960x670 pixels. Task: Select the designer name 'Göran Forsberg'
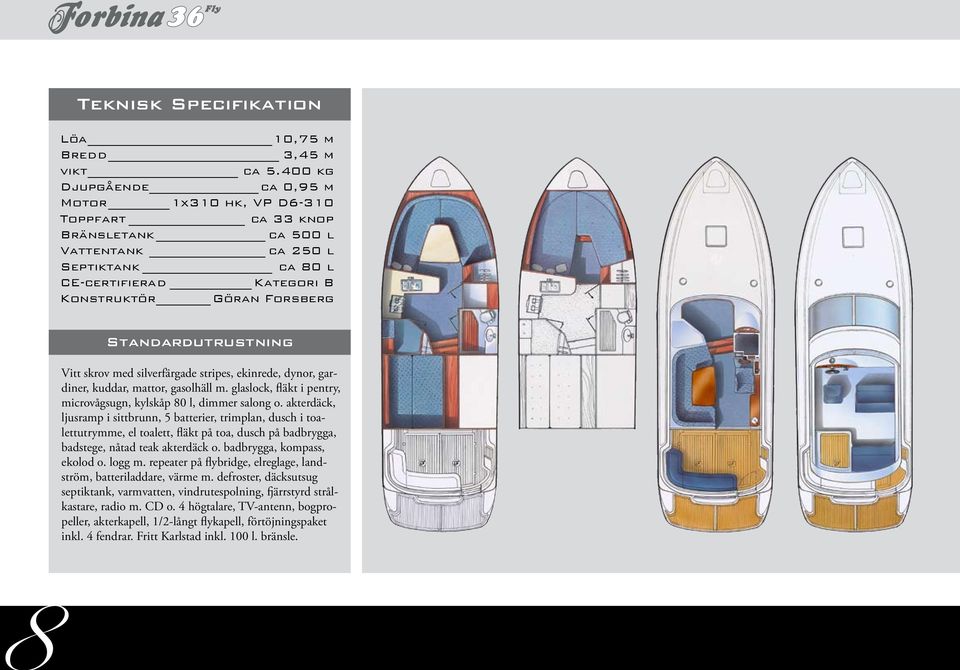(x=274, y=299)
